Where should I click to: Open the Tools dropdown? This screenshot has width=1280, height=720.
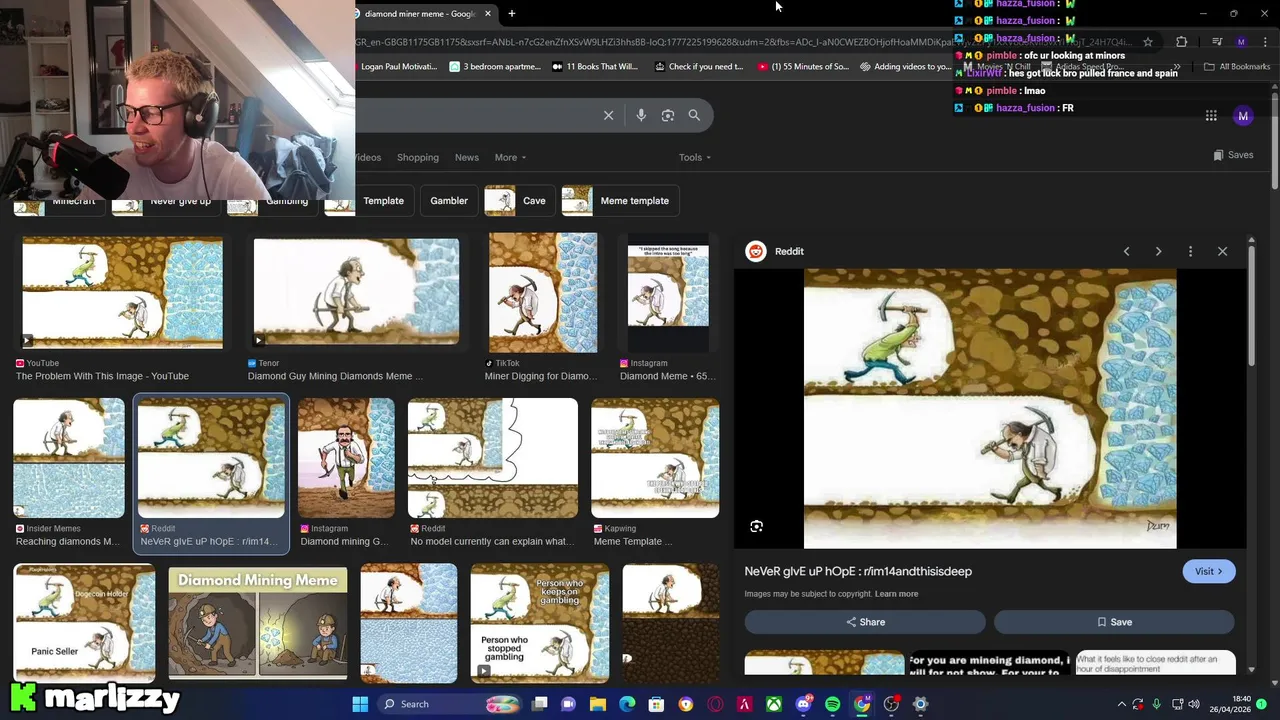695,157
